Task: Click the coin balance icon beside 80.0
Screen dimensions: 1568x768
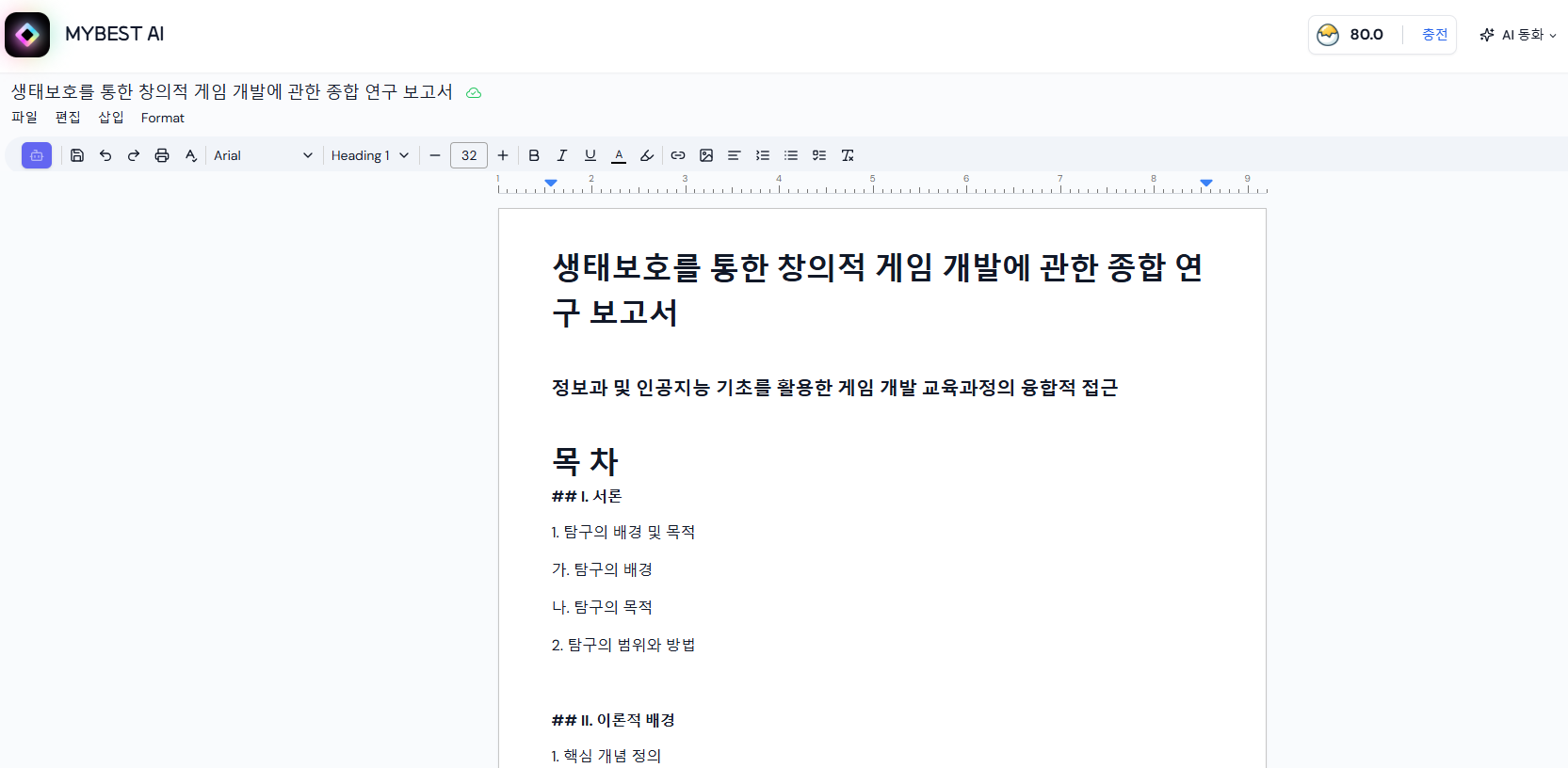Action: click(1328, 35)
